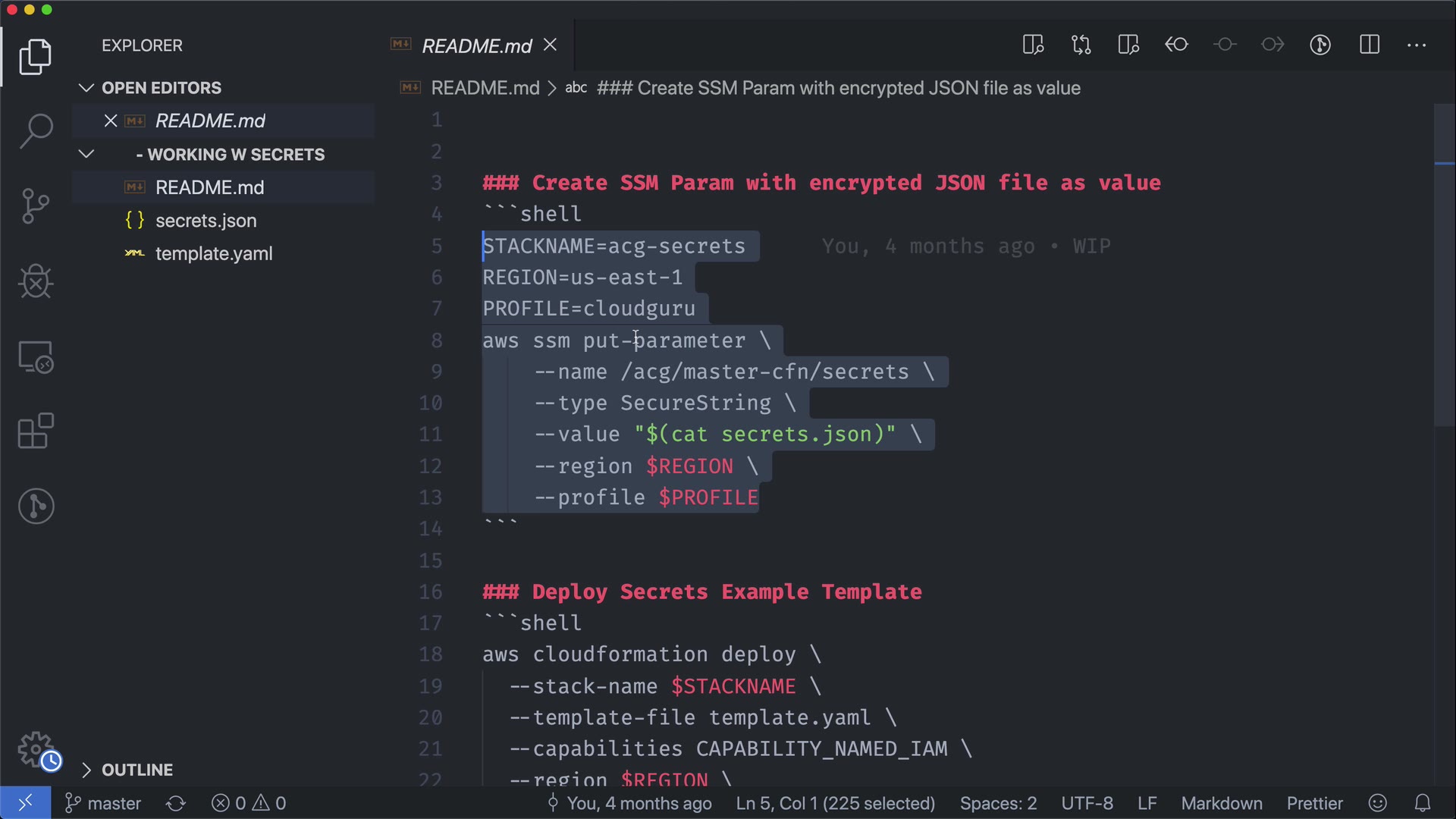Image resolution: width=1456 pixels, height=819 pixels.
Task: Toggle file blame annotations icon in toolbar
Action: 1320,45
